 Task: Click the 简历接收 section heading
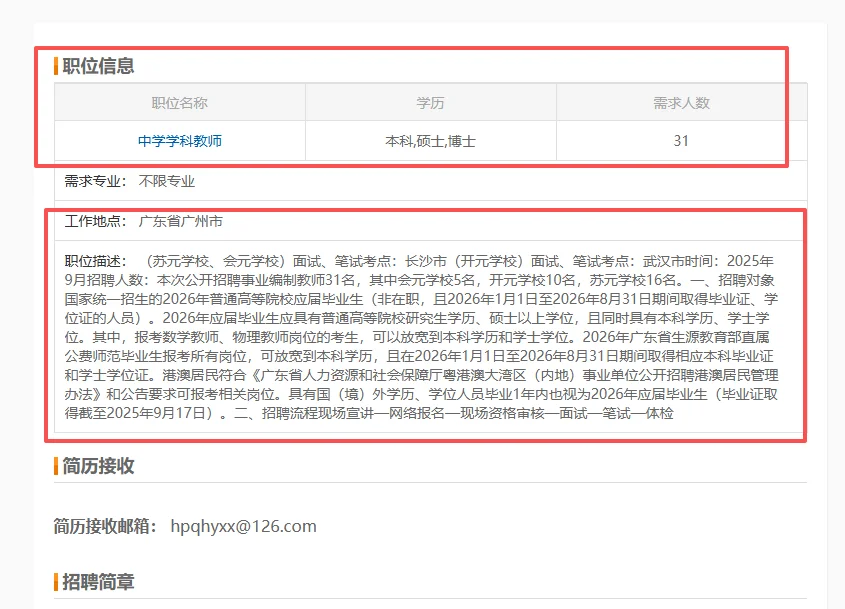98,466
